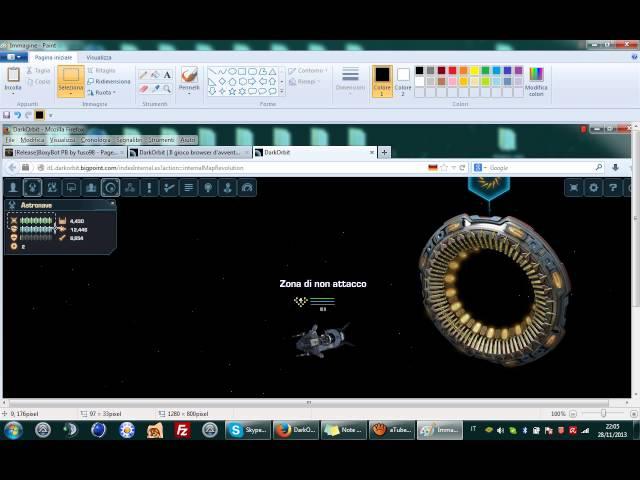The width and height of the screenshot is (640, 480).
Task: Select the Colore 2 white swatch
Action: click(x=403, y=81)
